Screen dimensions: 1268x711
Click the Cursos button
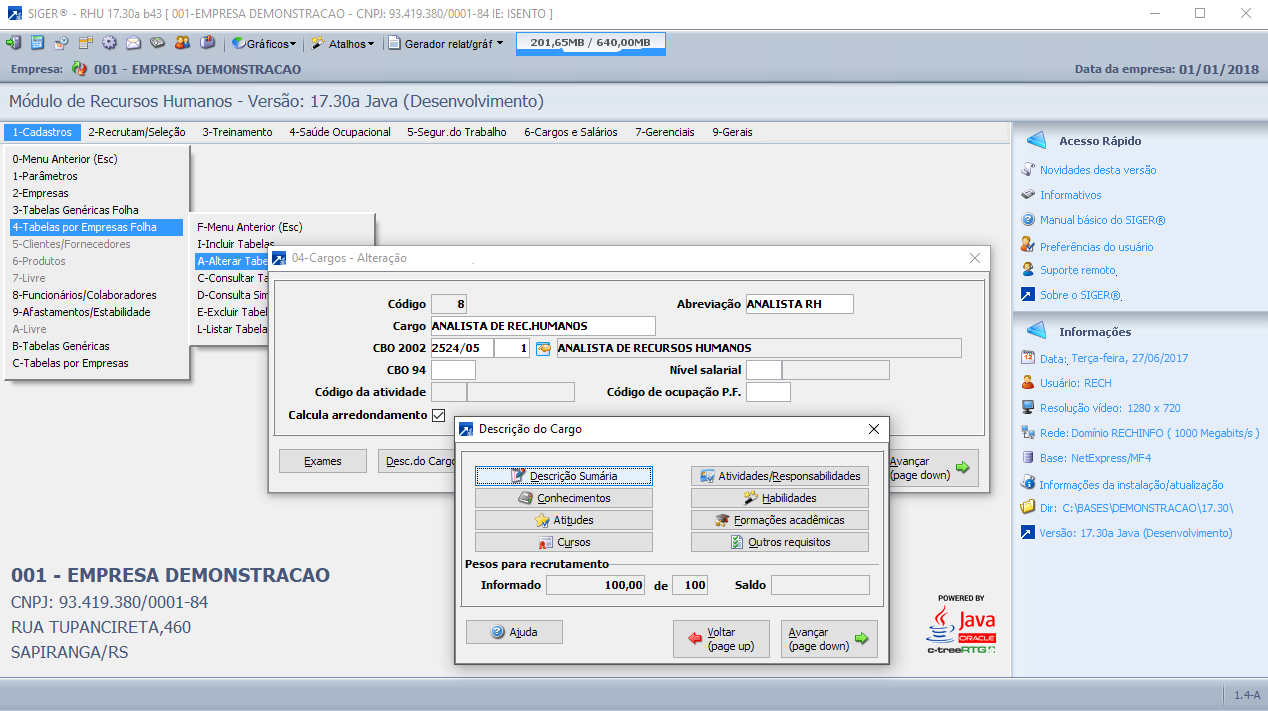coord(564,542)
